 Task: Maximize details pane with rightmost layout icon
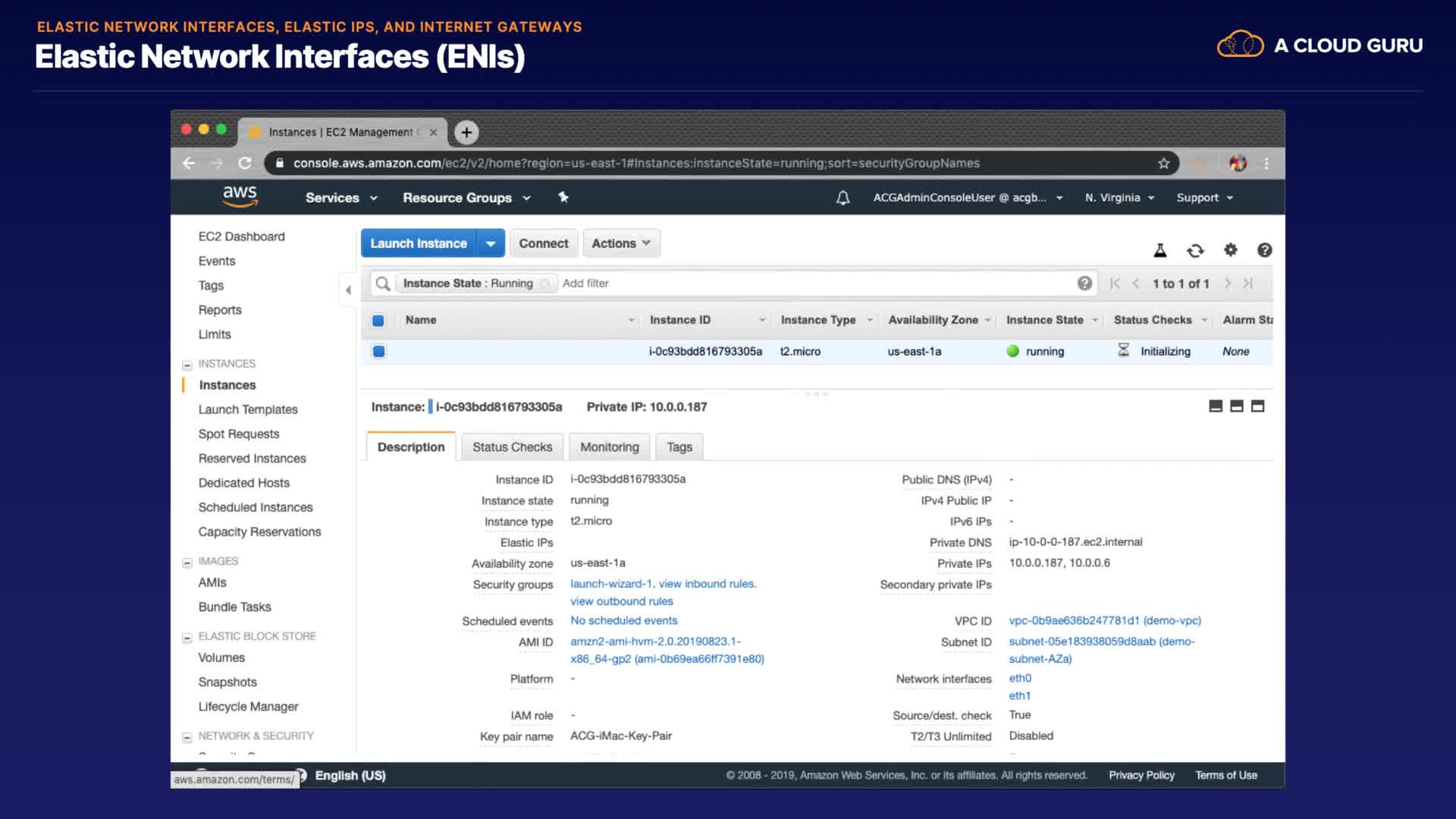click(x=1257, y=406)
